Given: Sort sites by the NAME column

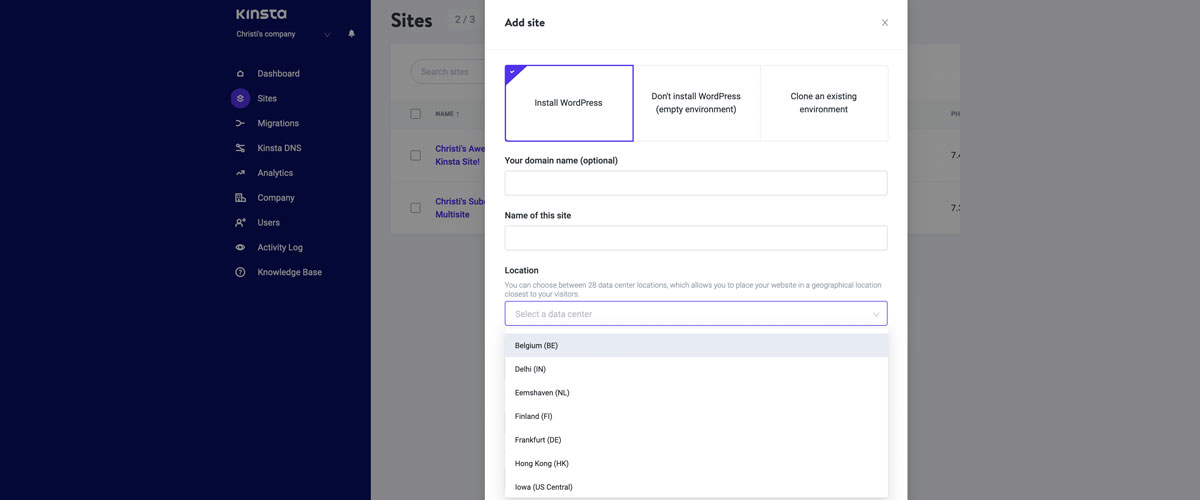Looking at the screenshot, I should coord(447,114).
